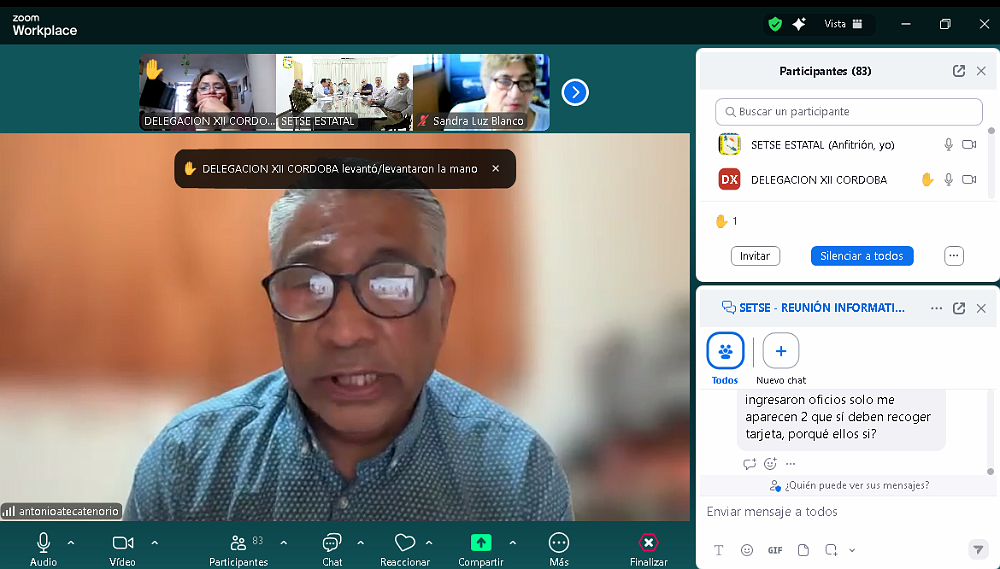Screen dimensions: 1000x569
Task: Toggle the Audio microphone mute
Action: tap(43, 542)
